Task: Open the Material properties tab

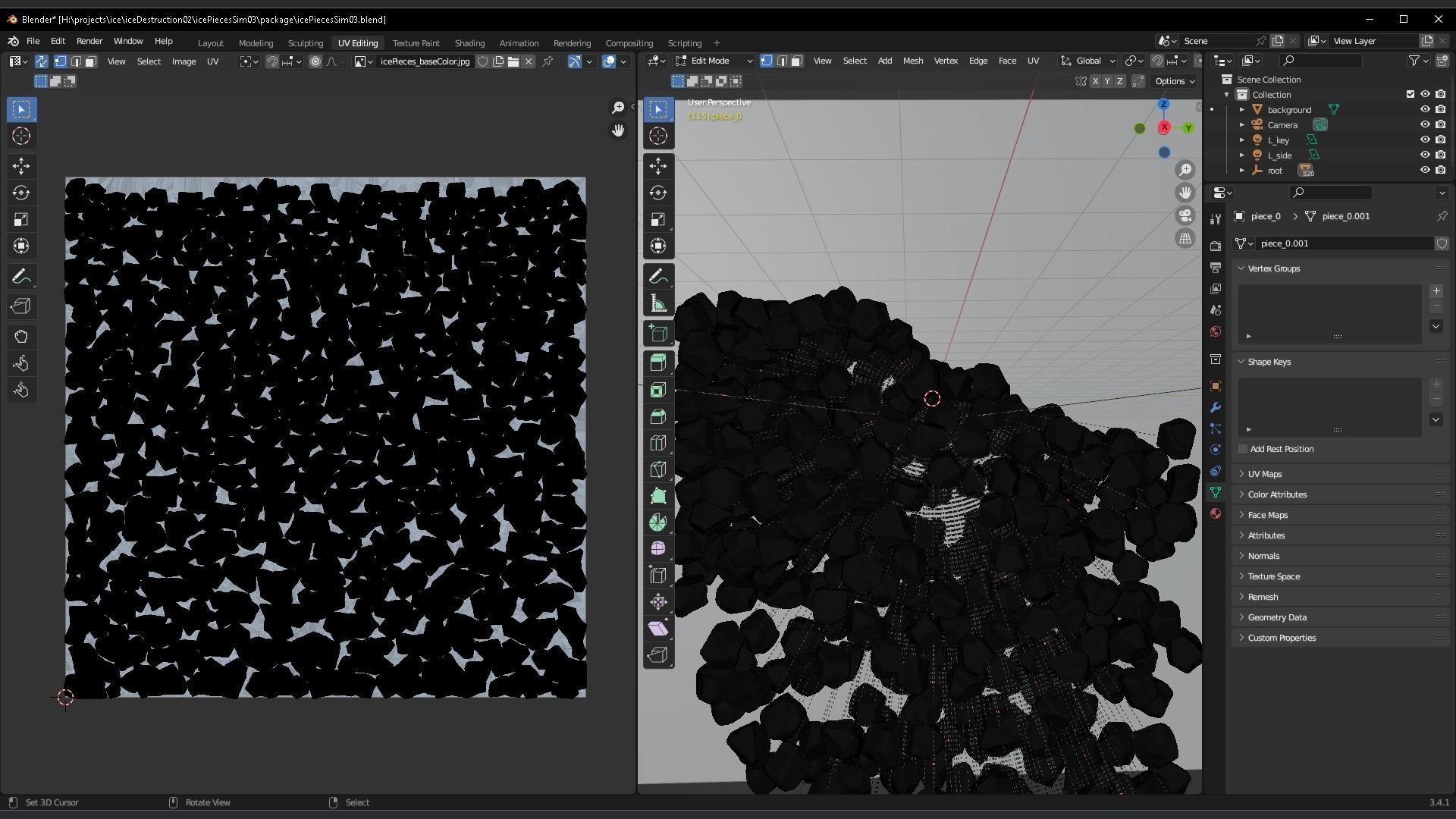Action: coord(1216,513)
